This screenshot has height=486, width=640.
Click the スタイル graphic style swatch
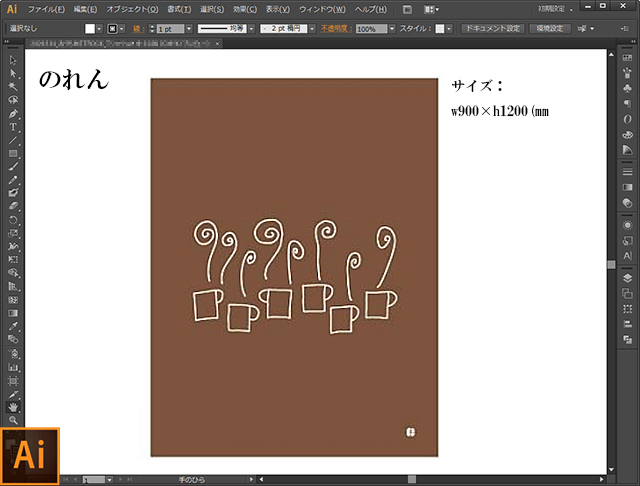[x=440, y=29]
